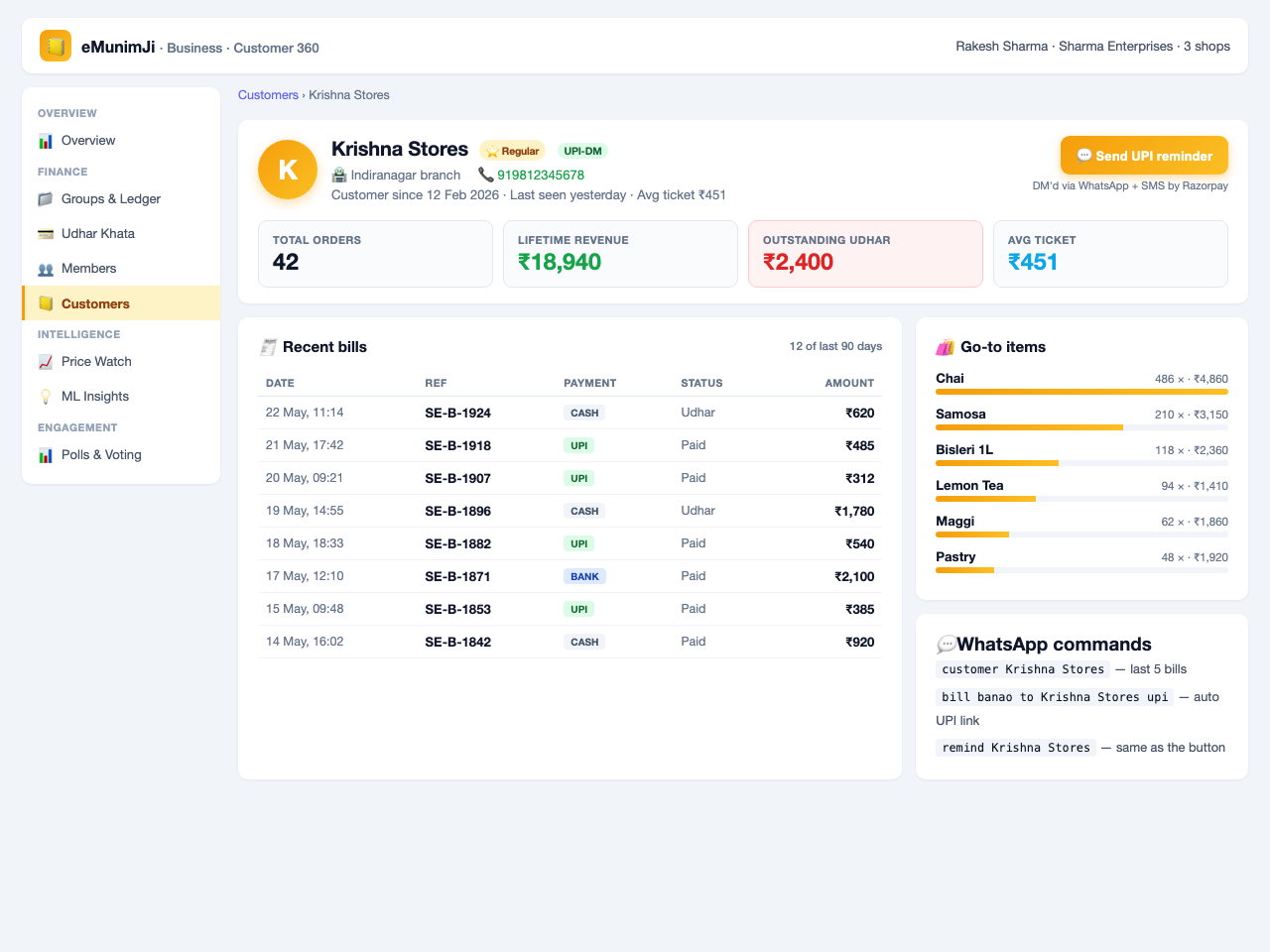Call phone number 919812345678
1270x952 pixels.
coord(541,175)
